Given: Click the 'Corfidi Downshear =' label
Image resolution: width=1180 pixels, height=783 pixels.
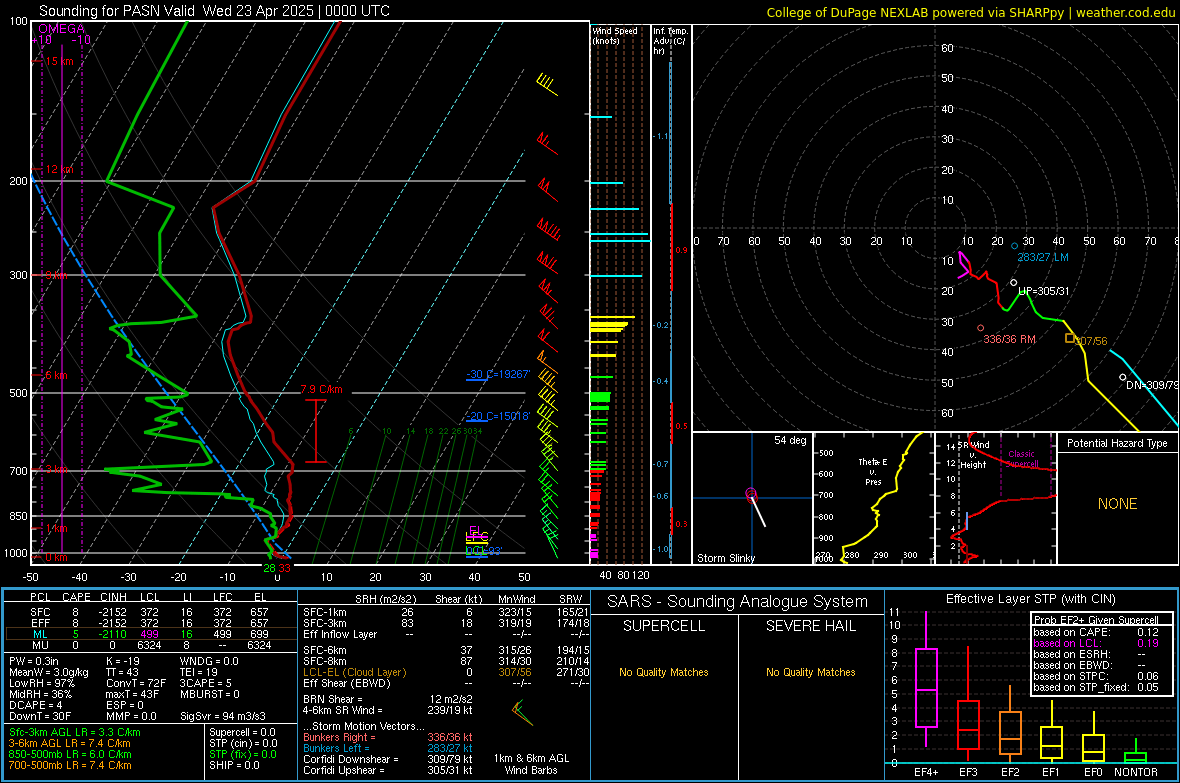Looking at the screenshot, I should [346, 759].
